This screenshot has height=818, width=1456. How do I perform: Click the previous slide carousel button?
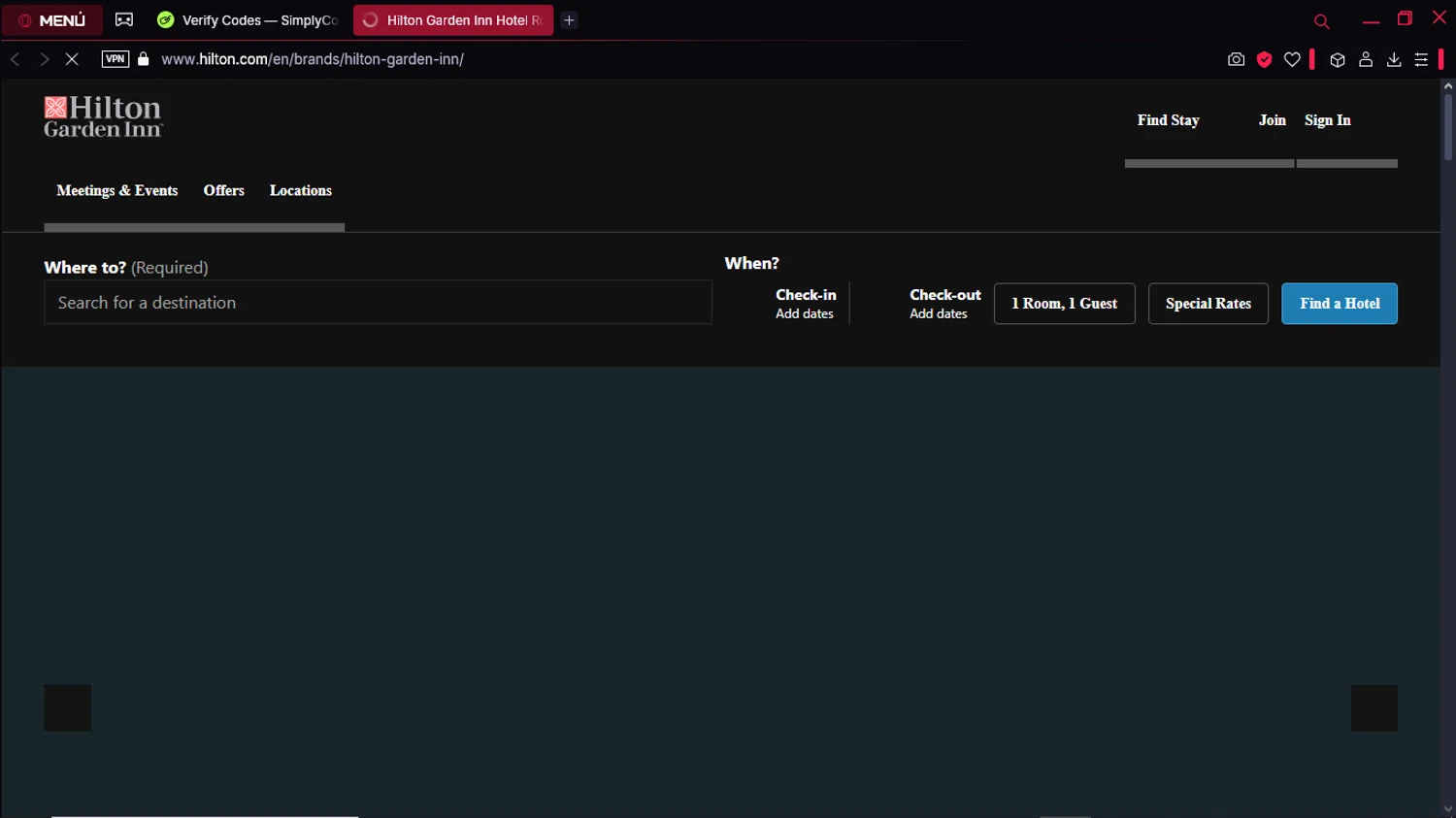(68, 708)
